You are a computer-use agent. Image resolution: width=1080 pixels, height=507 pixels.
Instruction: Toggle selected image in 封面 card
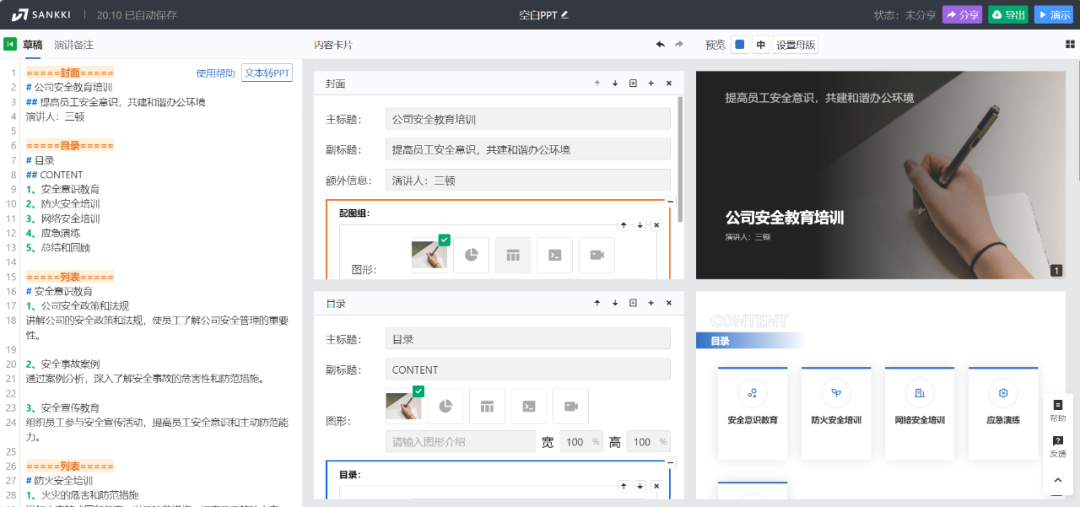click(429, 255)
